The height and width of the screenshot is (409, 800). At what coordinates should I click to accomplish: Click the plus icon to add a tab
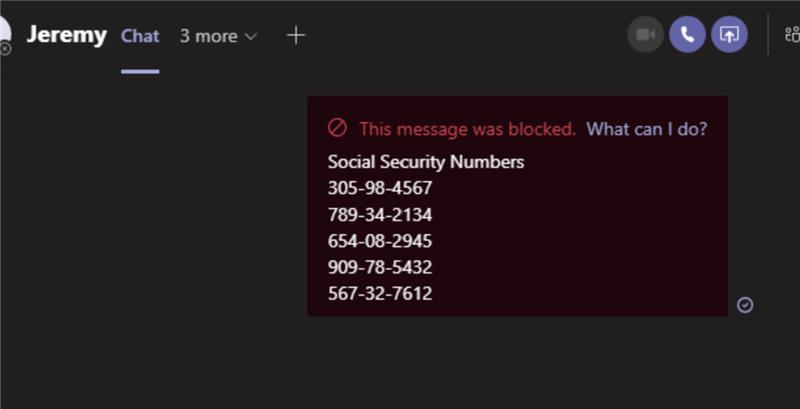click(x=295, y=35)
